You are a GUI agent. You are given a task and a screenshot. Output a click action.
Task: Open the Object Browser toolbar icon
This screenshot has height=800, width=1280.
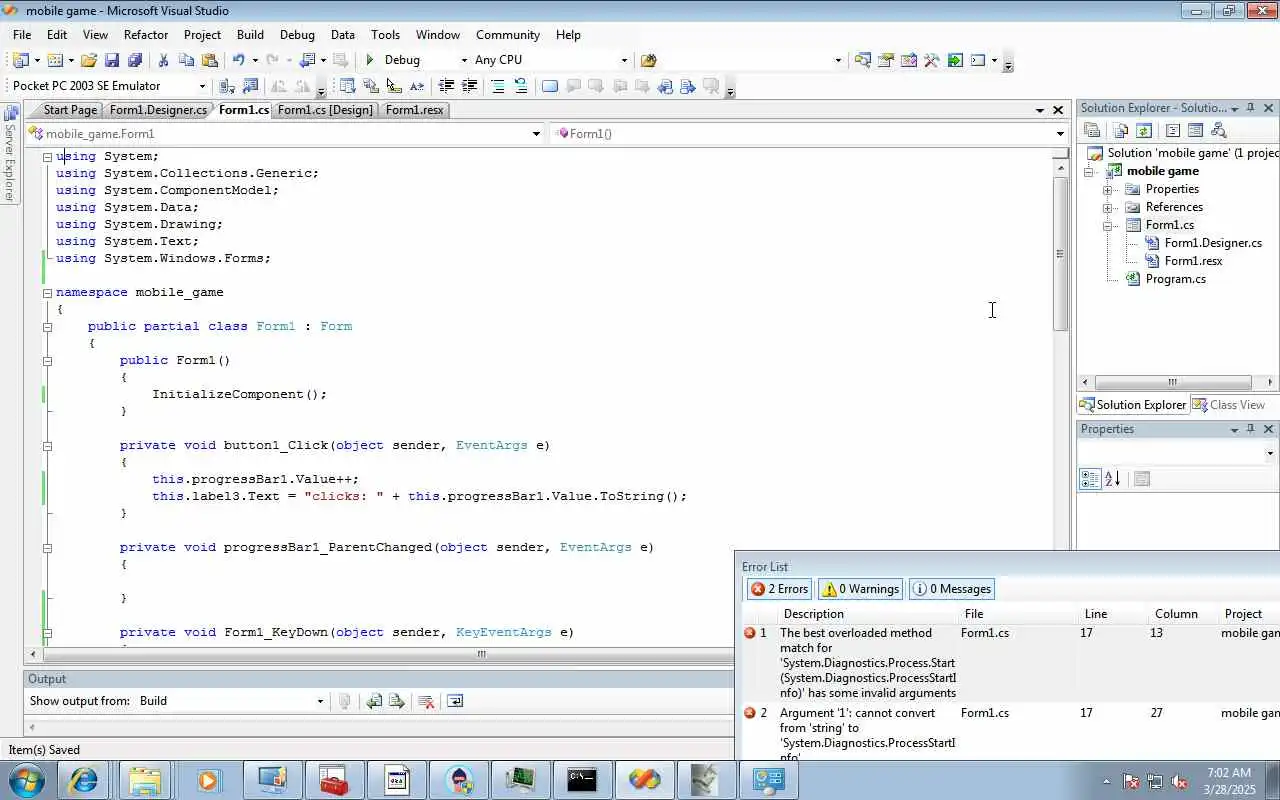(909, 60)
